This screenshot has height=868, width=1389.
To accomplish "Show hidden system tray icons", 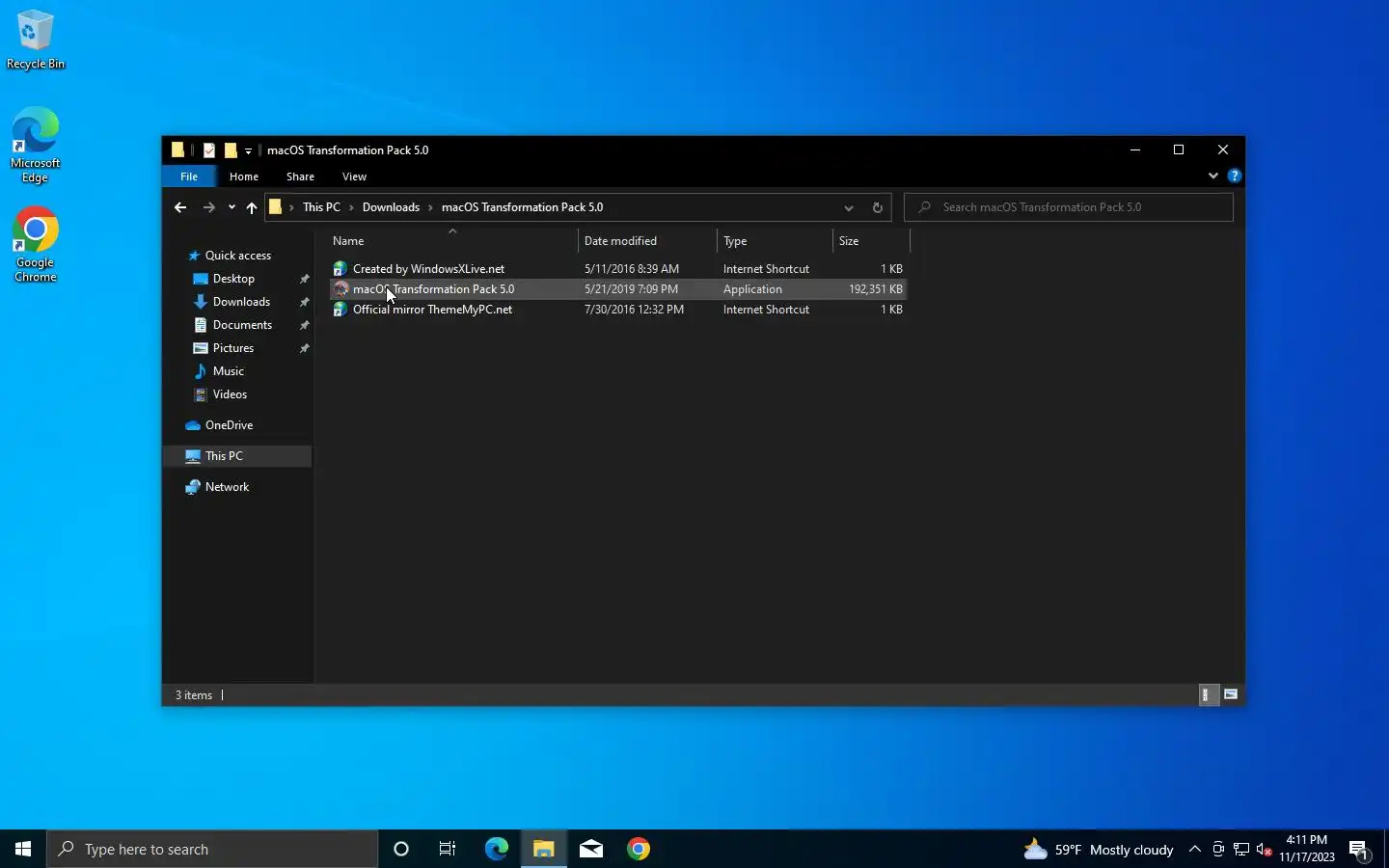I will (1194, 849).
